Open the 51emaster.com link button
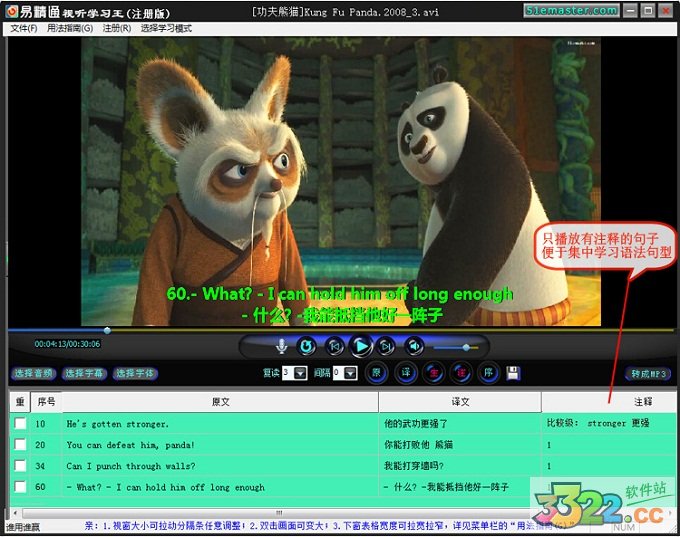680x537 pixels. coord(571,10)
